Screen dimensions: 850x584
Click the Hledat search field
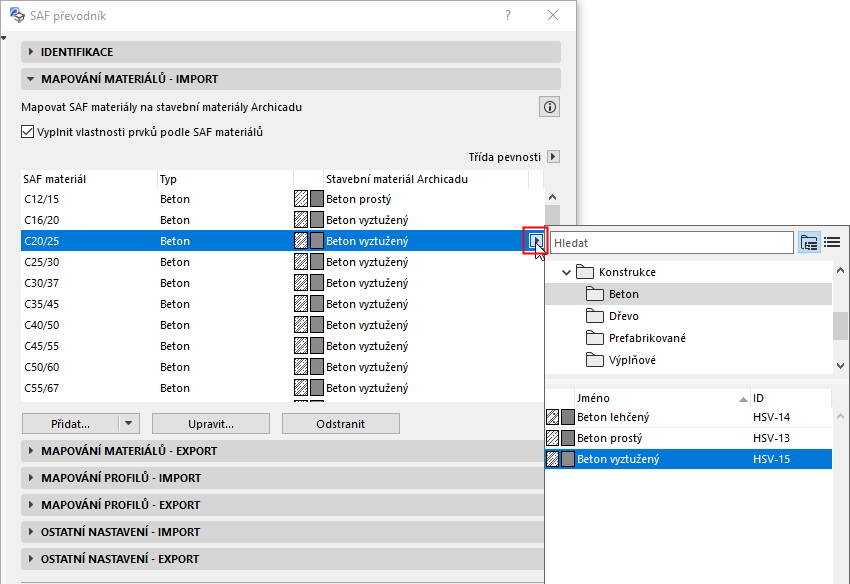[x=672, y=243]
